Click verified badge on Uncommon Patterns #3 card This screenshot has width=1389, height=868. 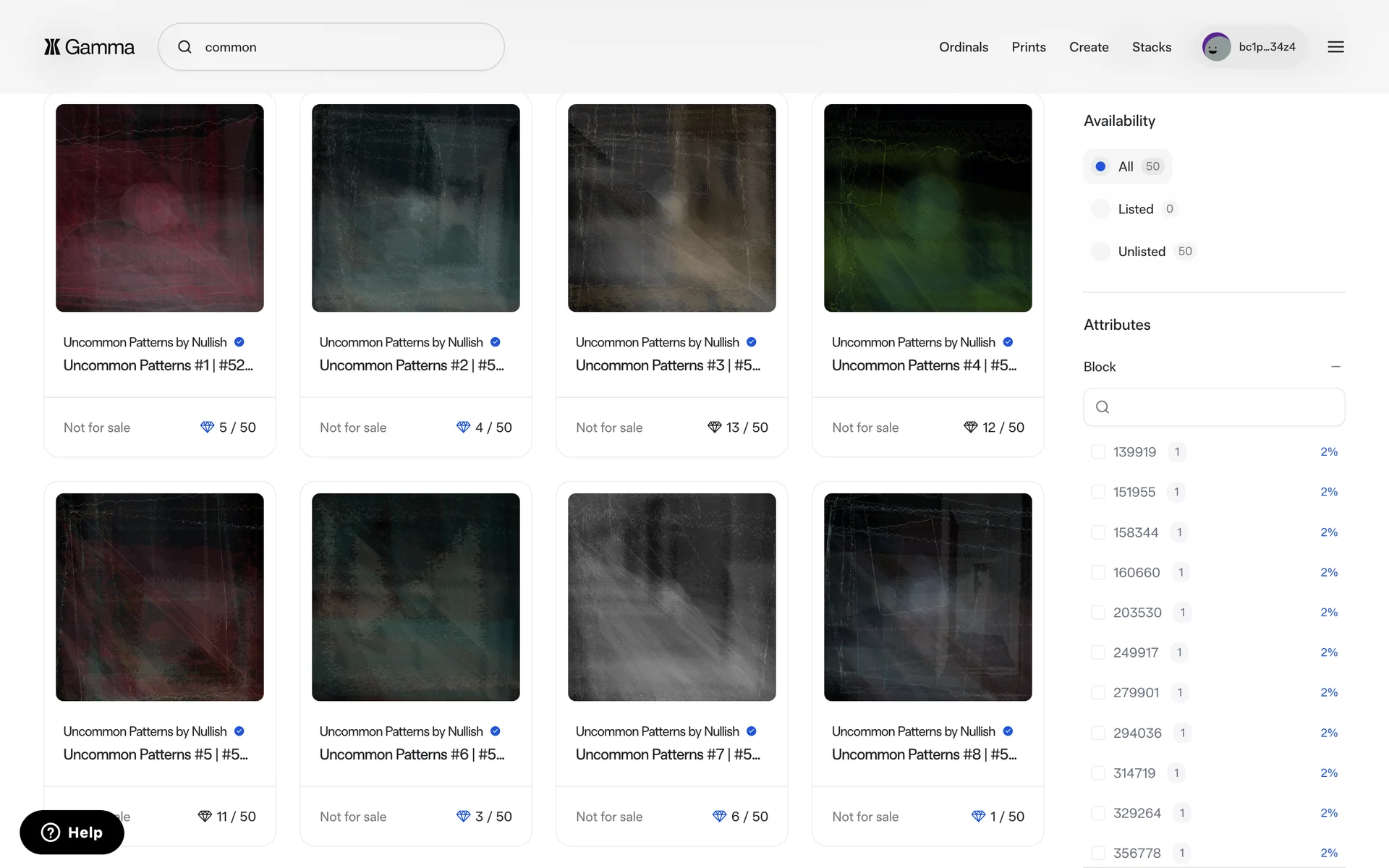point(752,342)
